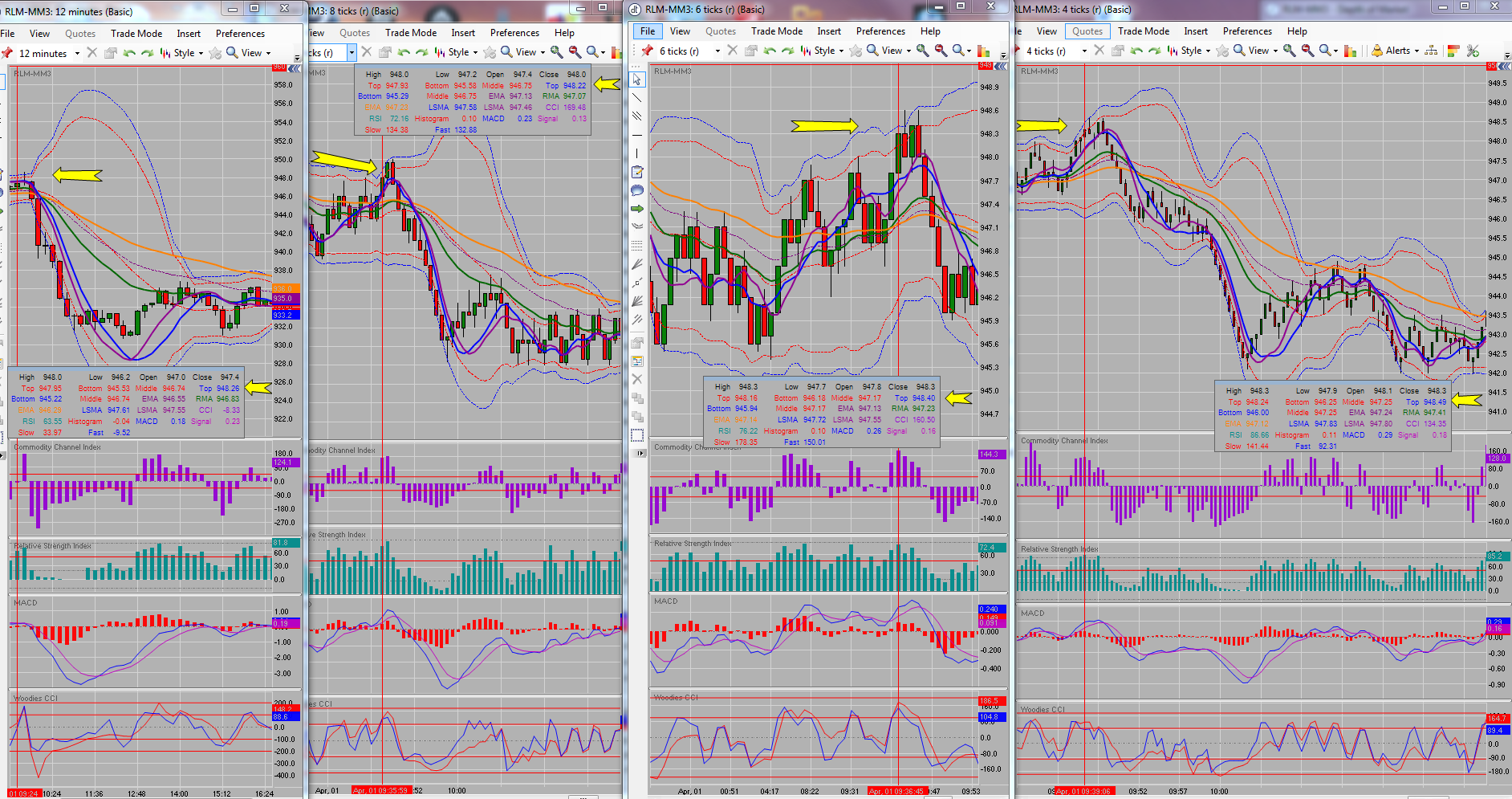This screenshot has height=799, width=1512.
Task: Open the 4 ticks (r) interval dropdown
Action: coord(1084,51)
